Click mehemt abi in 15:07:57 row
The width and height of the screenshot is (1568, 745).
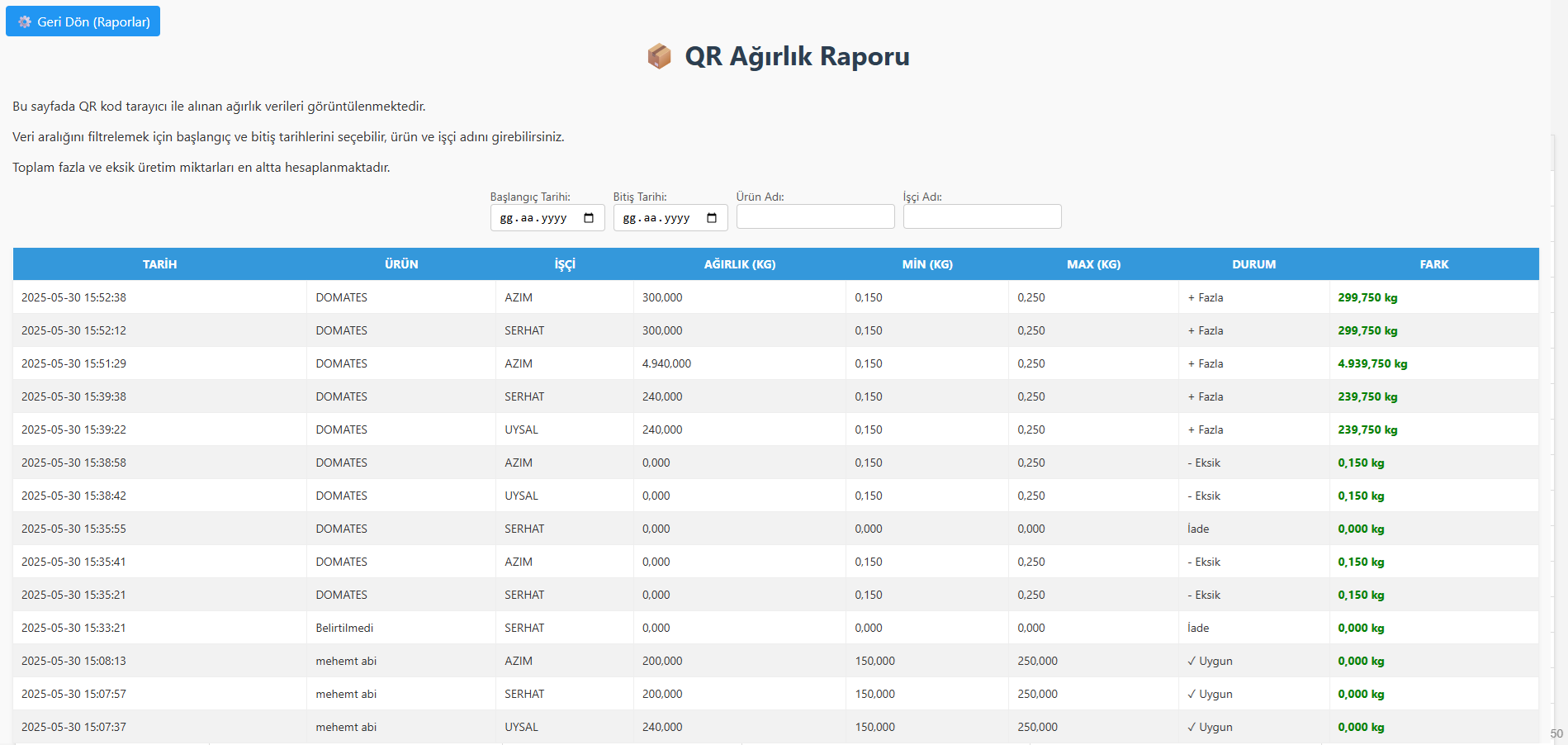[x=346, y=694]
